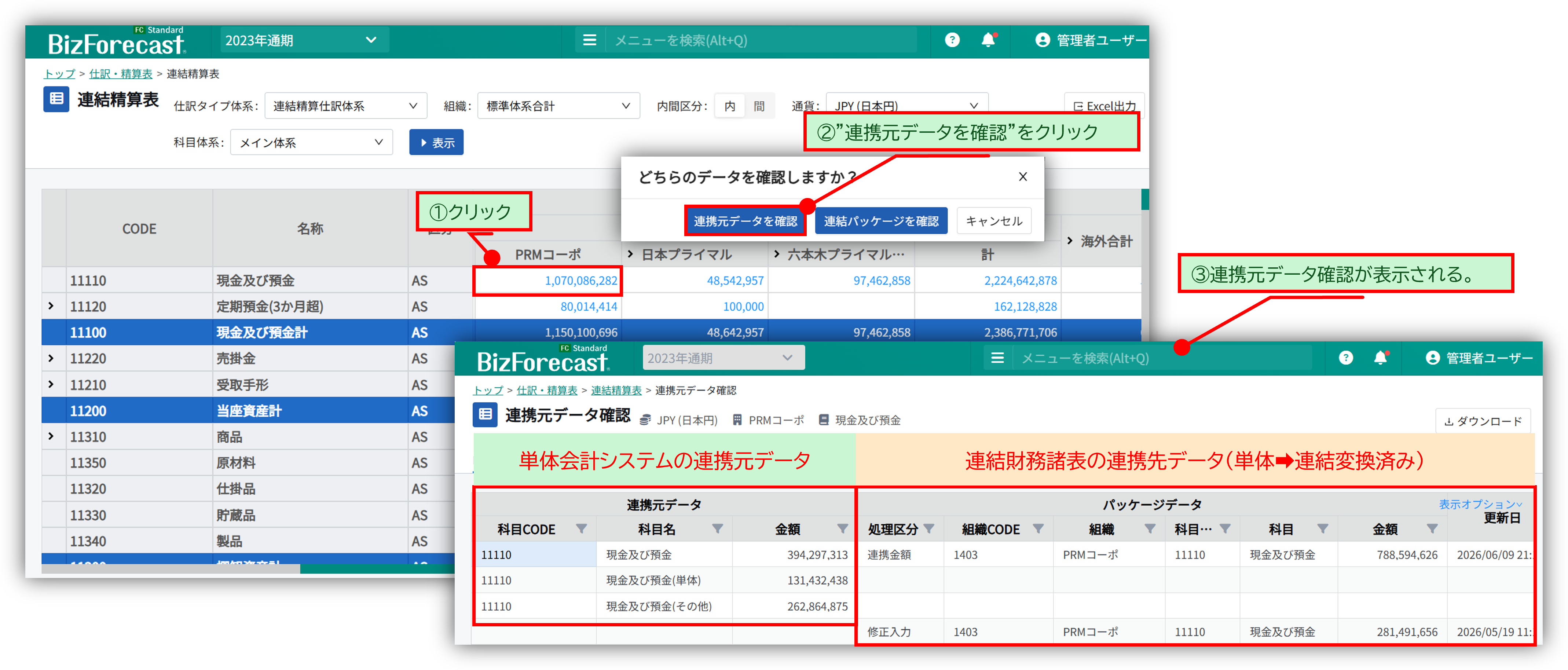Click filter icon on パッケージデータ 金額 column
The image size is (1568, 670).
(x=1432, y=528)
